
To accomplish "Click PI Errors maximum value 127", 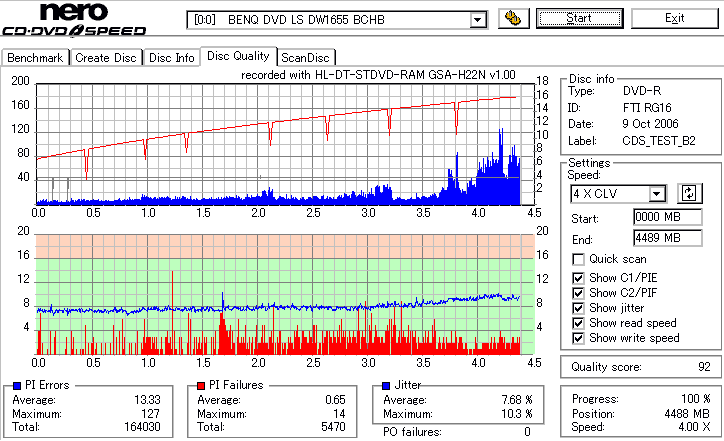I will click(x=151, y=413).
